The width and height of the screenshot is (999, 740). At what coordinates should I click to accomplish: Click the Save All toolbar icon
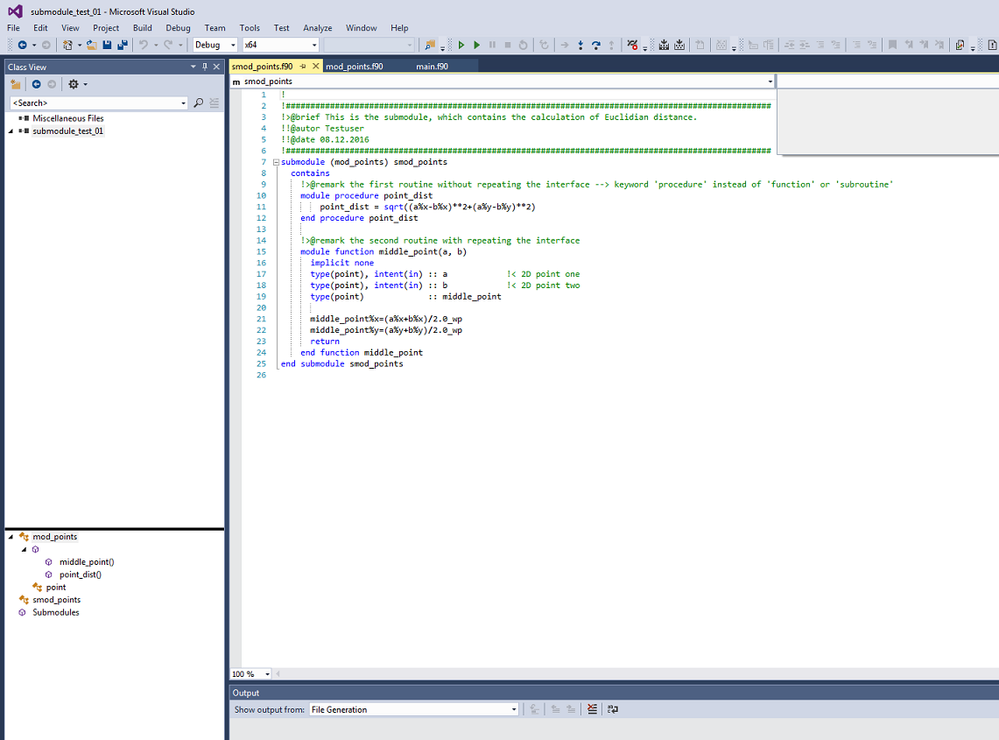tap(122, 45)
